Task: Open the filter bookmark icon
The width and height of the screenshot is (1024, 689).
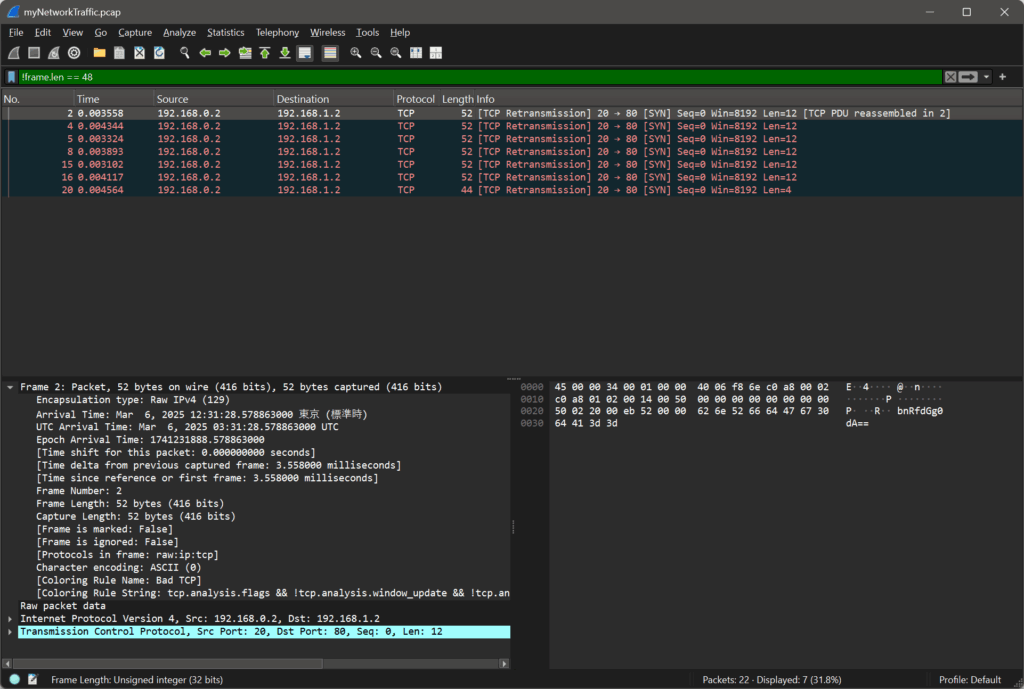Action: click(x=11, y=77)
